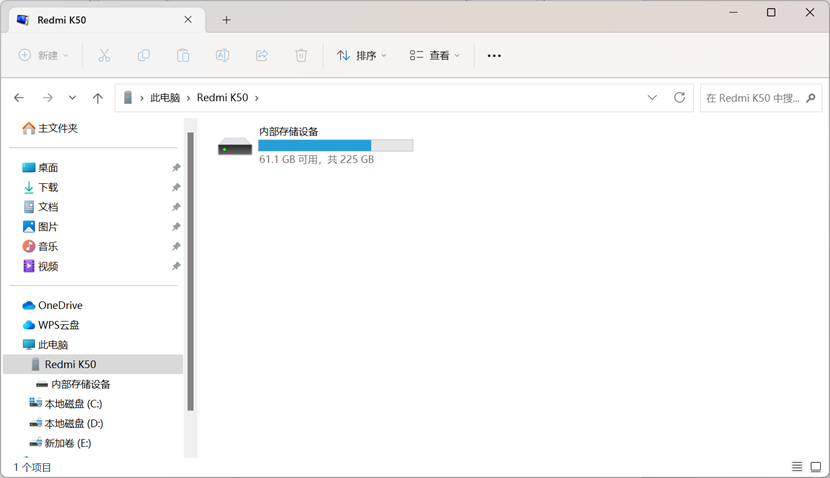Open a new tab with plus button
The height and width of the screenshot is (478, 830).
coord(226,20)
